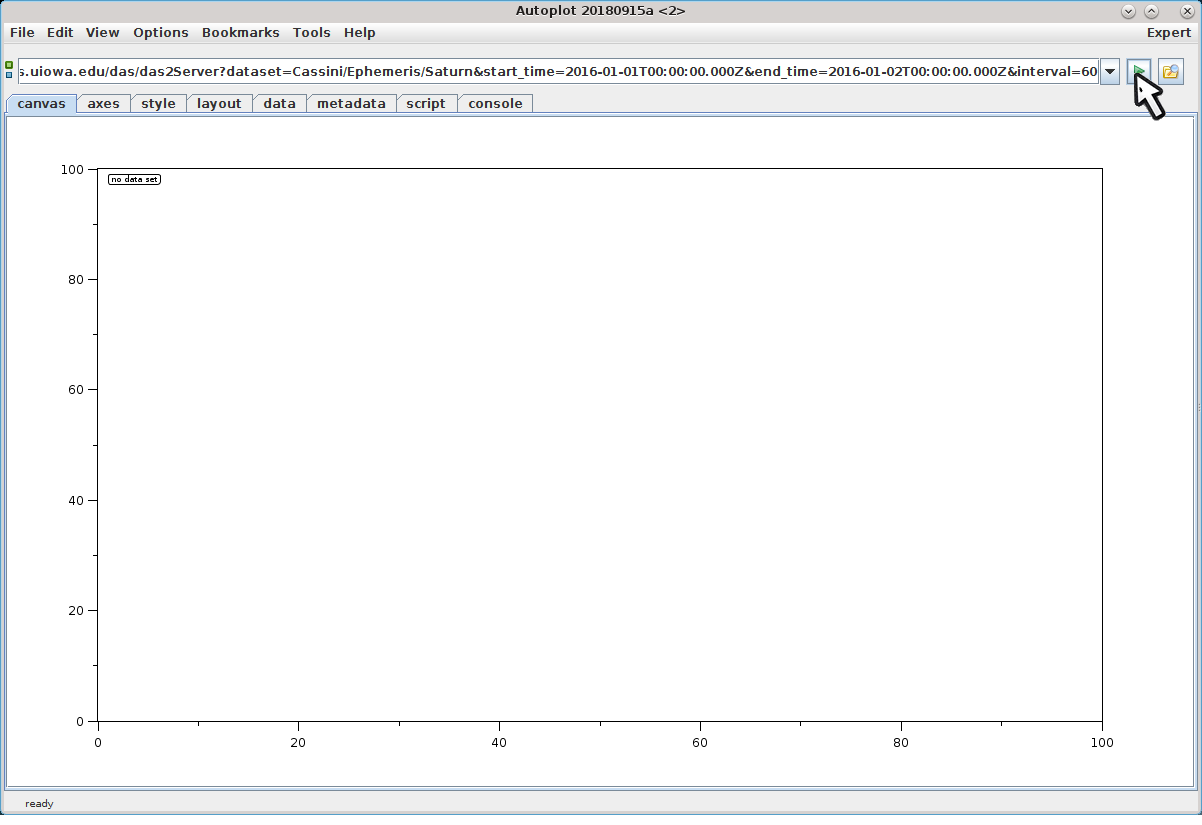The width and height of the screenshot is (1202, 825).
Task: Switch to the style tab
Action: [158, 104]
